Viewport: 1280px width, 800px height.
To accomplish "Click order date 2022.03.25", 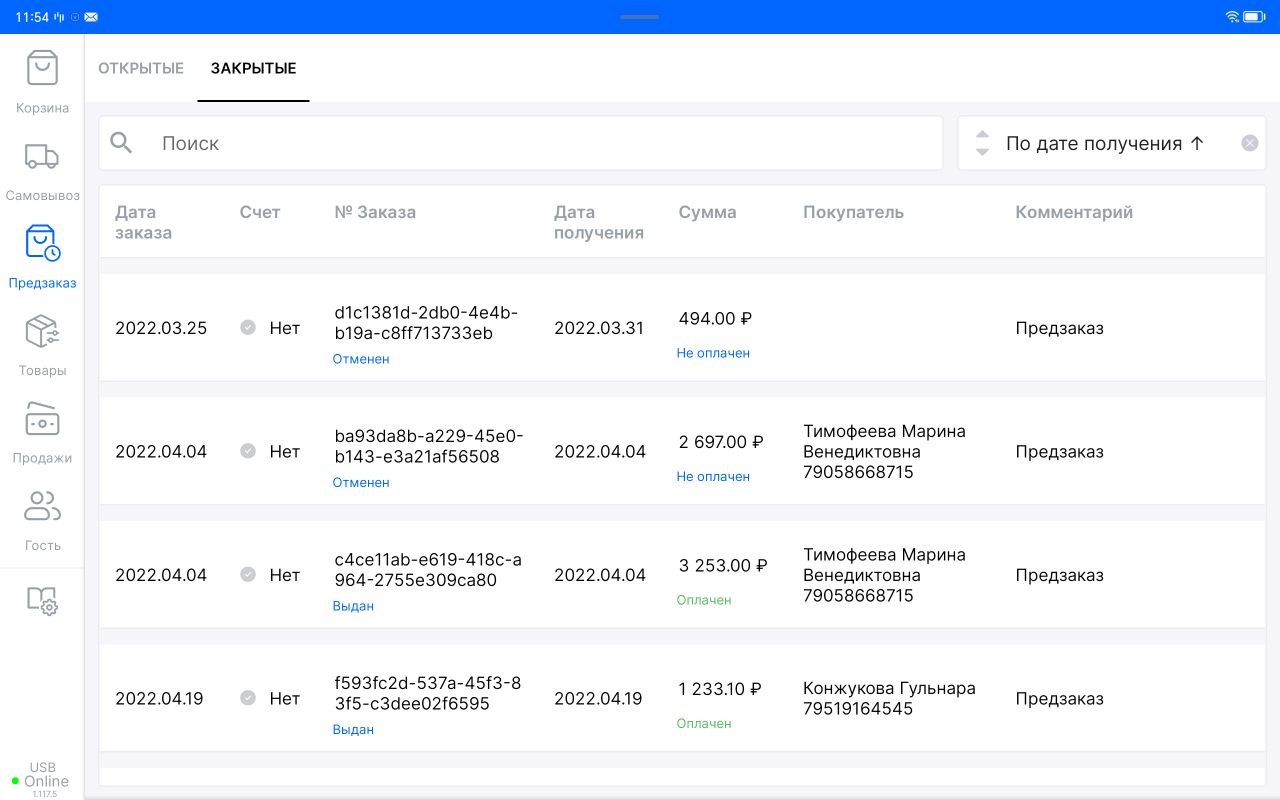I will click(x=161, y=328).
